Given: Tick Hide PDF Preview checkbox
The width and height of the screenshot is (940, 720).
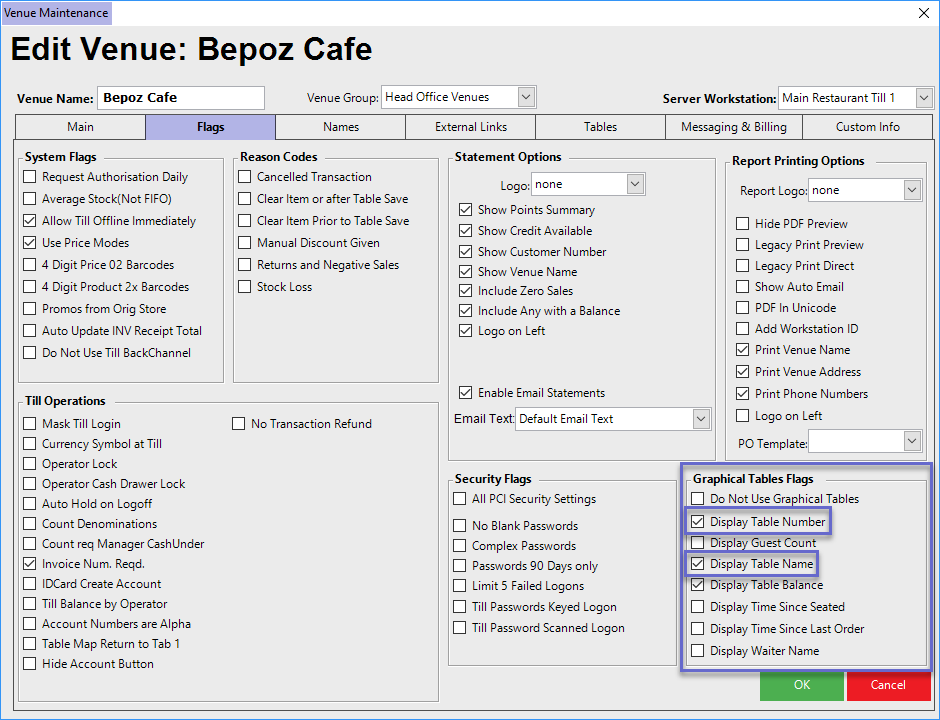Looking at the screenshot, I should pyautogui.click(x=742, y=224).
